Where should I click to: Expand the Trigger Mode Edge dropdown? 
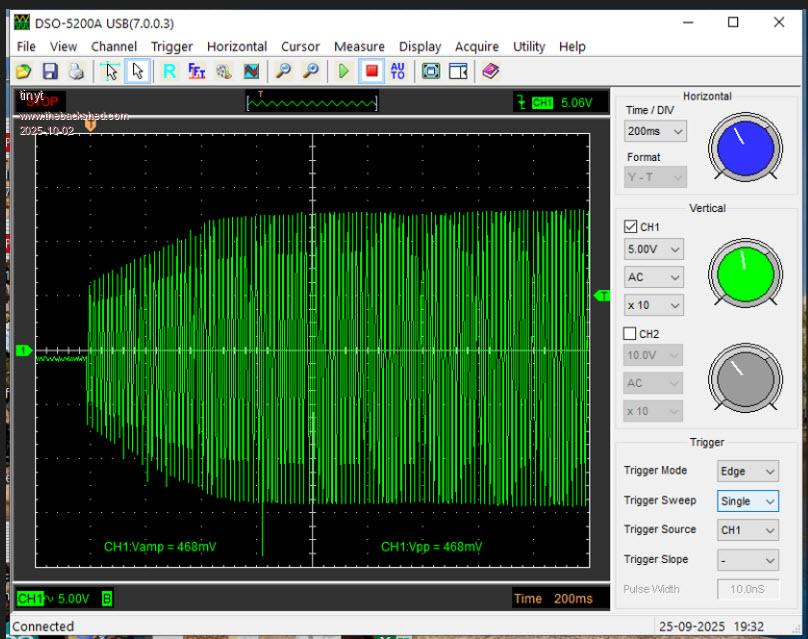coord(747,471)
